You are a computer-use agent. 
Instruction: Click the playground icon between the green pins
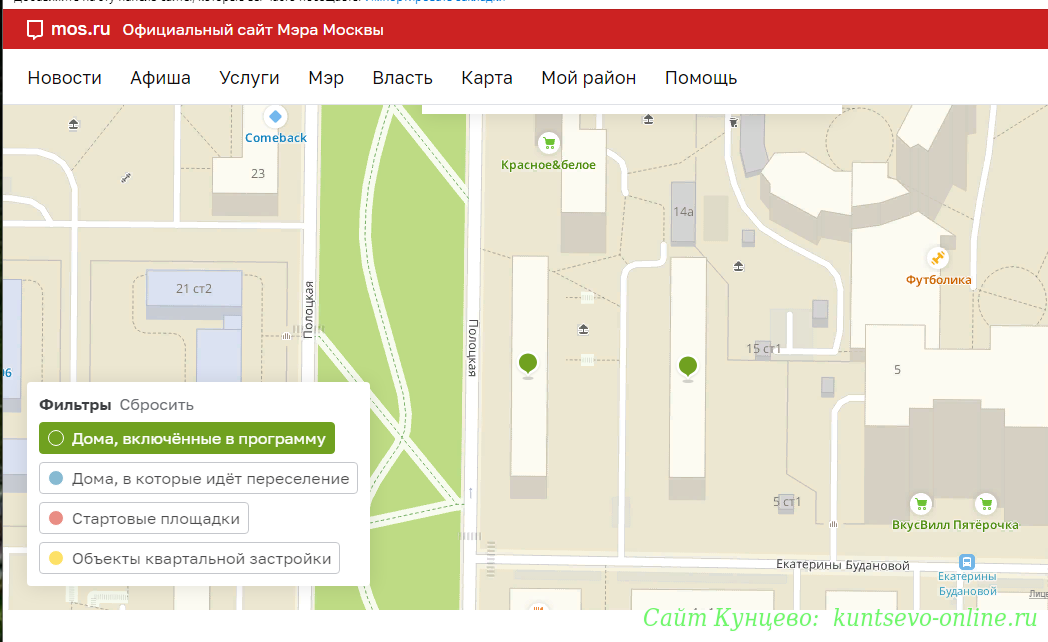pos(583,329)
